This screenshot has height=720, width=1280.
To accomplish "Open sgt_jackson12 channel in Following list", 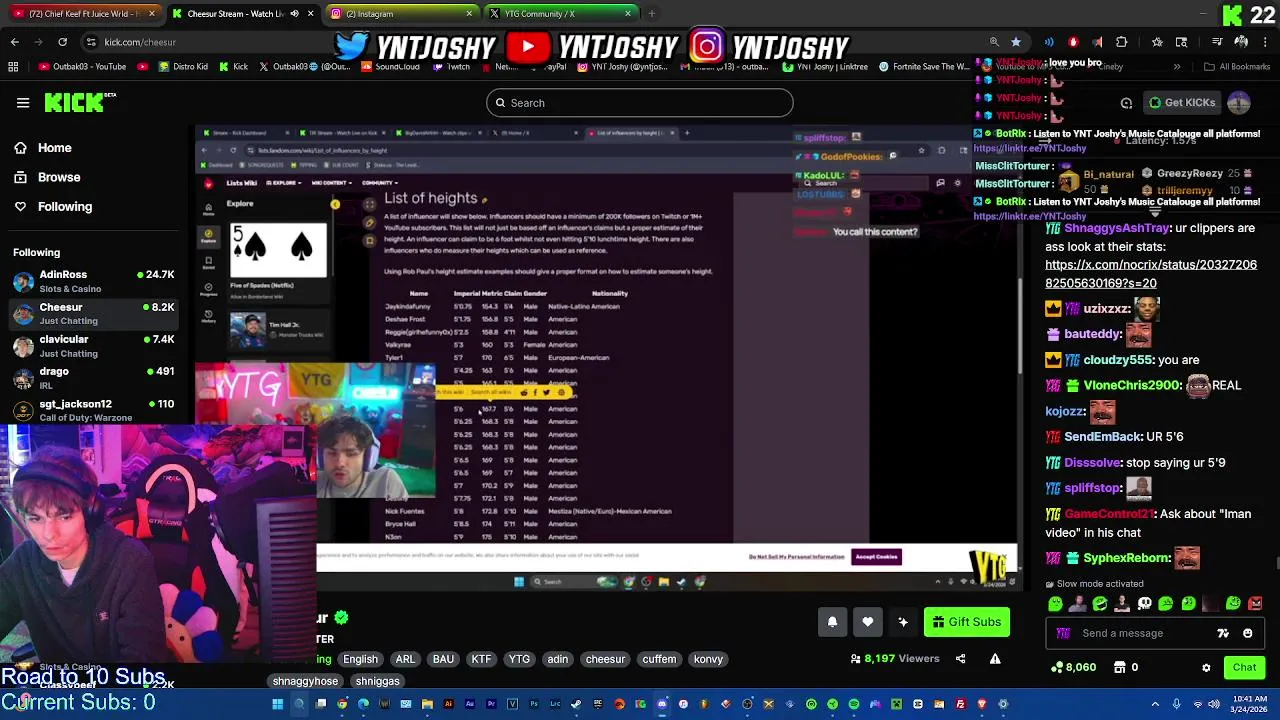I will (95, 410).
